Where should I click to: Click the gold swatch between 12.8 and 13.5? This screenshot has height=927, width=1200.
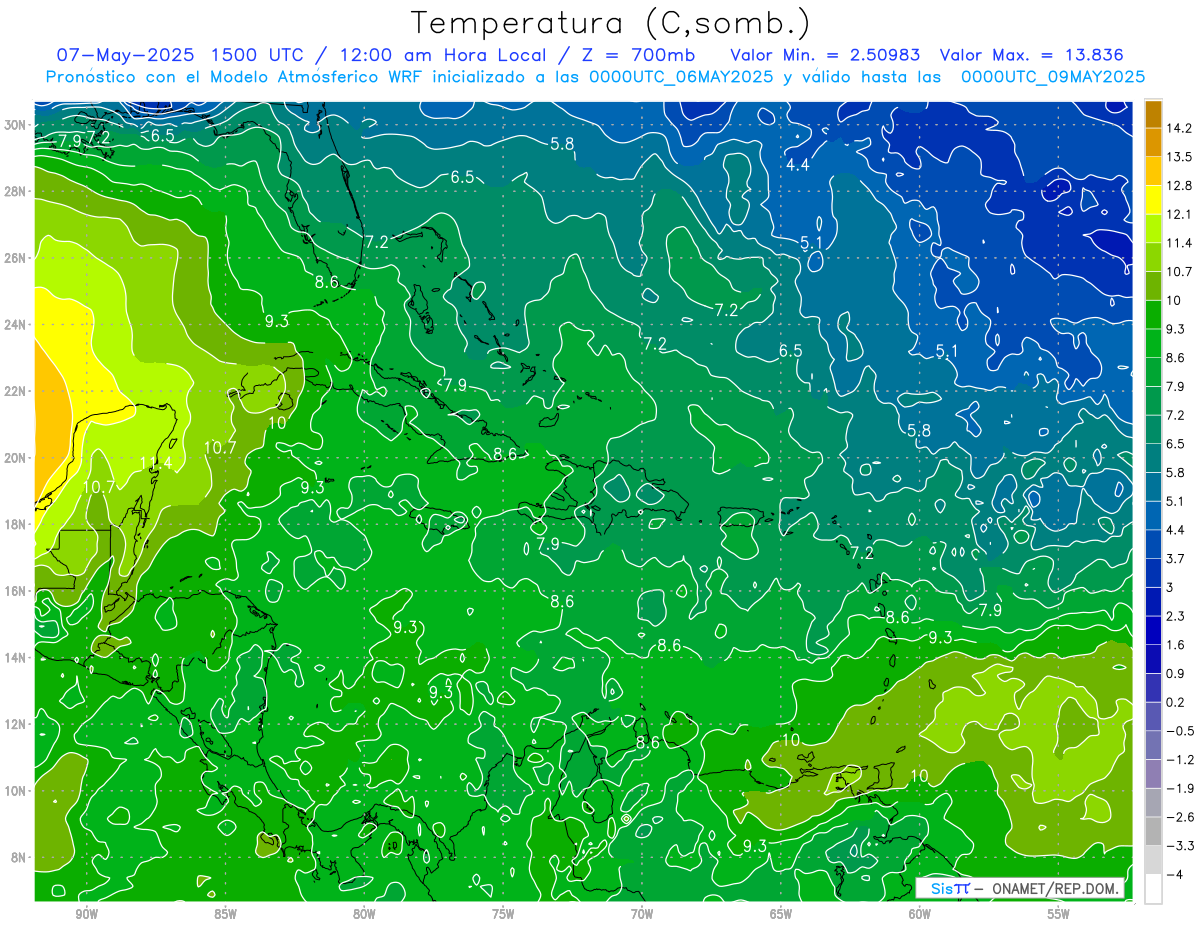click(1153, 171)
